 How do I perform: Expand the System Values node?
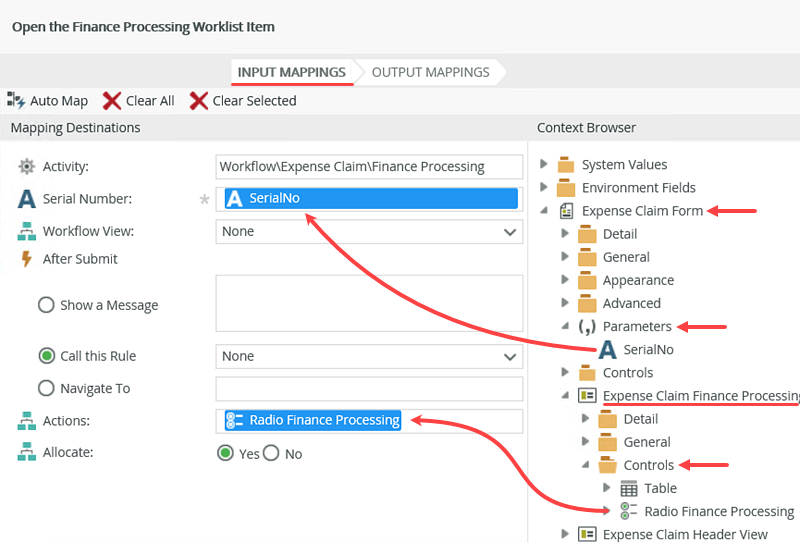pos(544,164)
